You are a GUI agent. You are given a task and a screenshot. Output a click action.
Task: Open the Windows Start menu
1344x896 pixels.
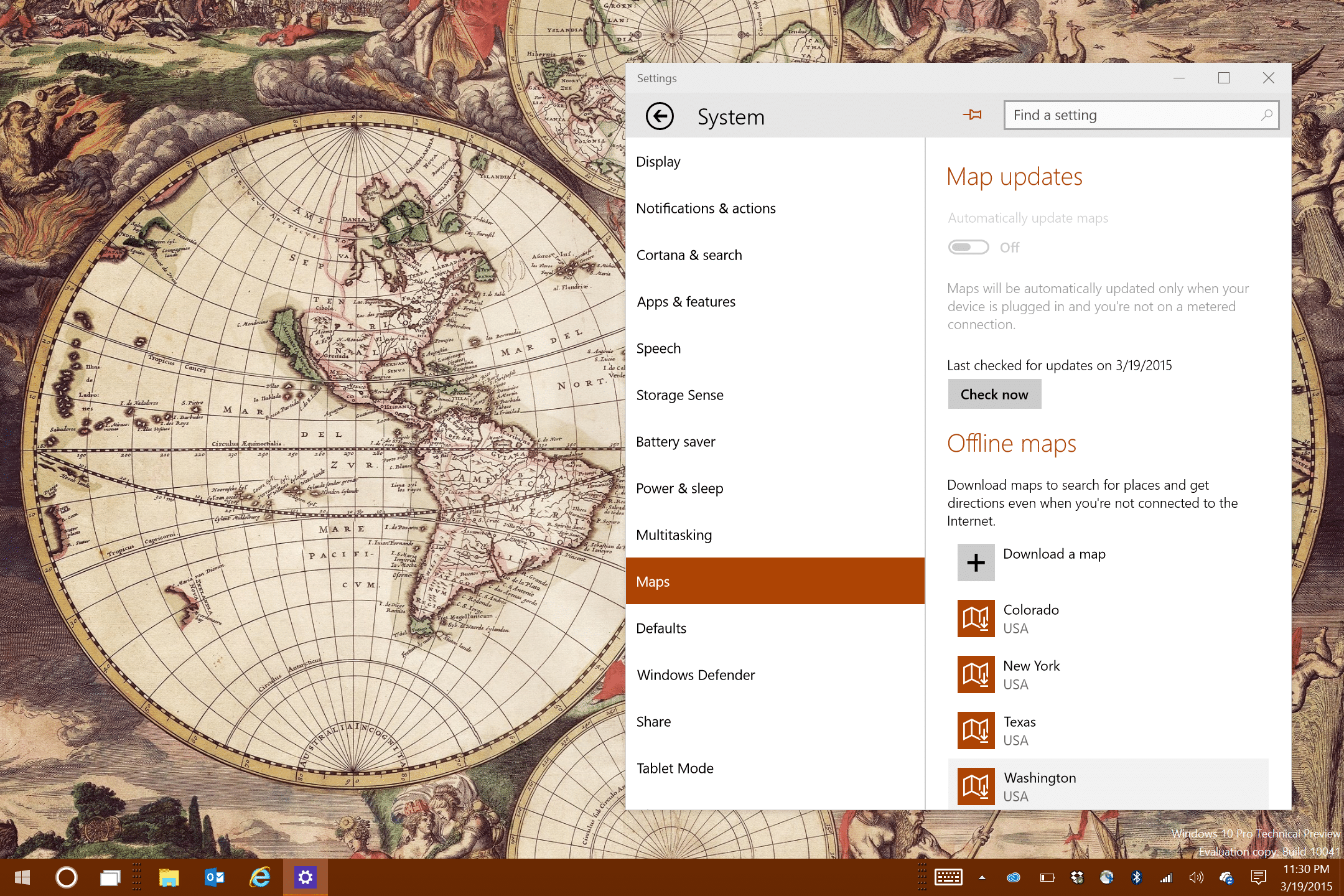[22, 877]
